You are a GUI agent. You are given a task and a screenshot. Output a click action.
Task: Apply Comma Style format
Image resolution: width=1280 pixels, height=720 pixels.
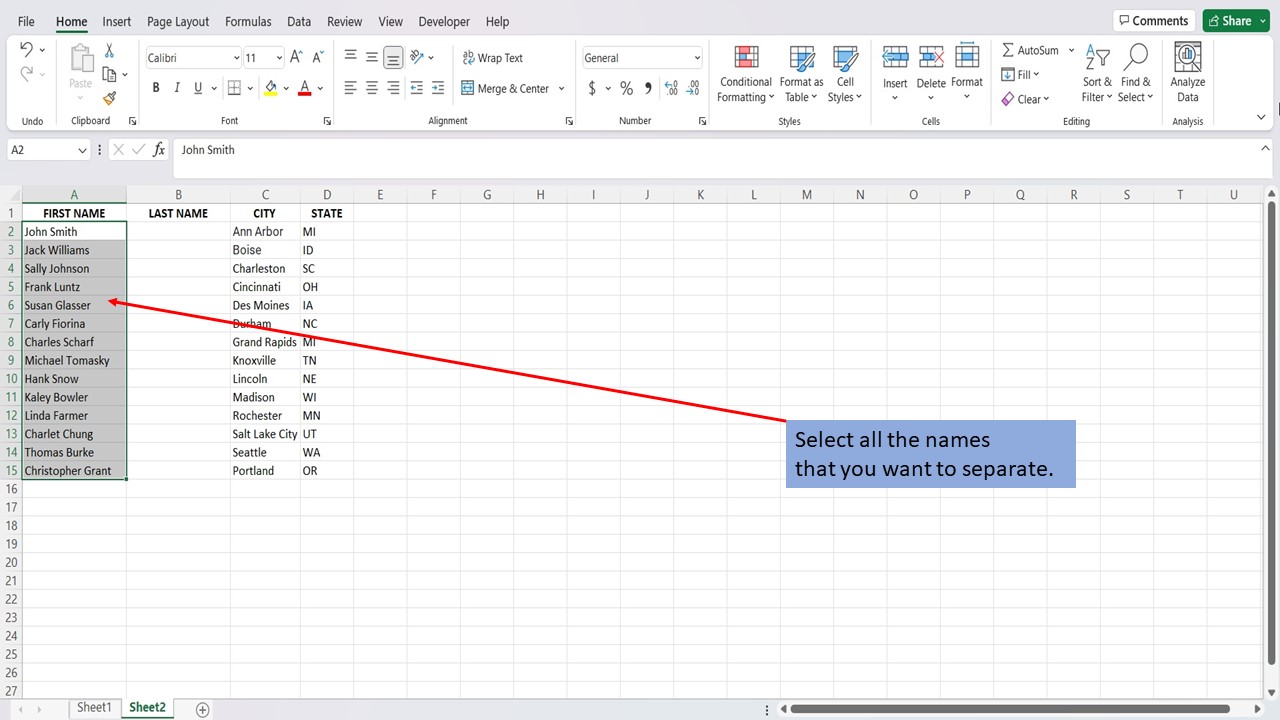tap(648, 88)
